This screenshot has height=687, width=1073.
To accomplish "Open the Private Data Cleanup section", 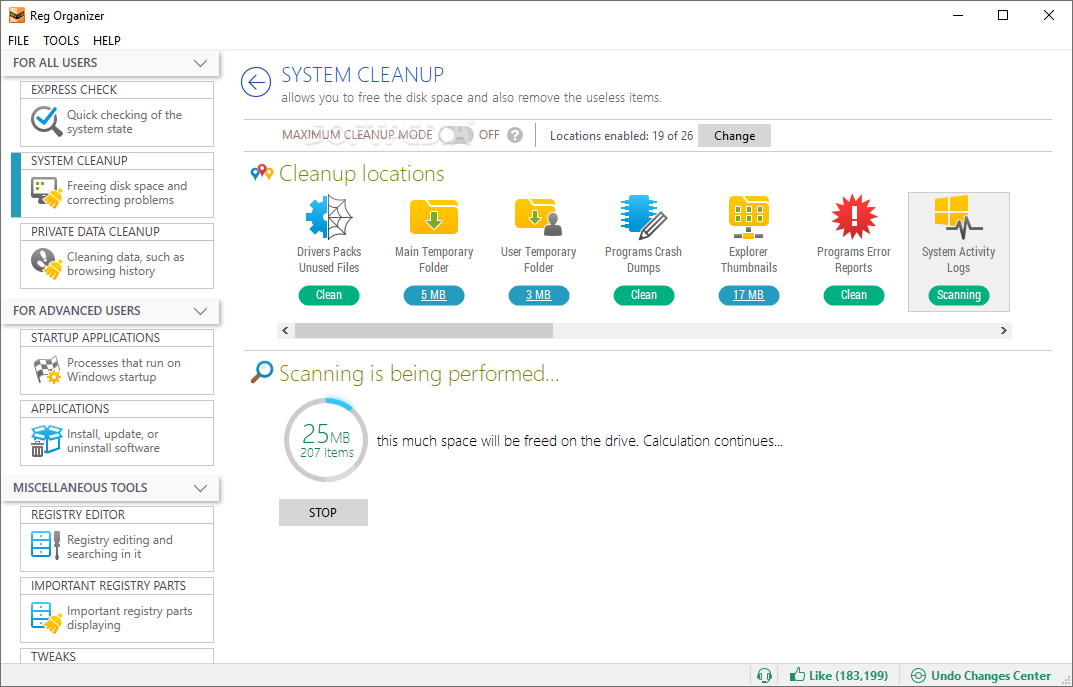I will (117, 256).
